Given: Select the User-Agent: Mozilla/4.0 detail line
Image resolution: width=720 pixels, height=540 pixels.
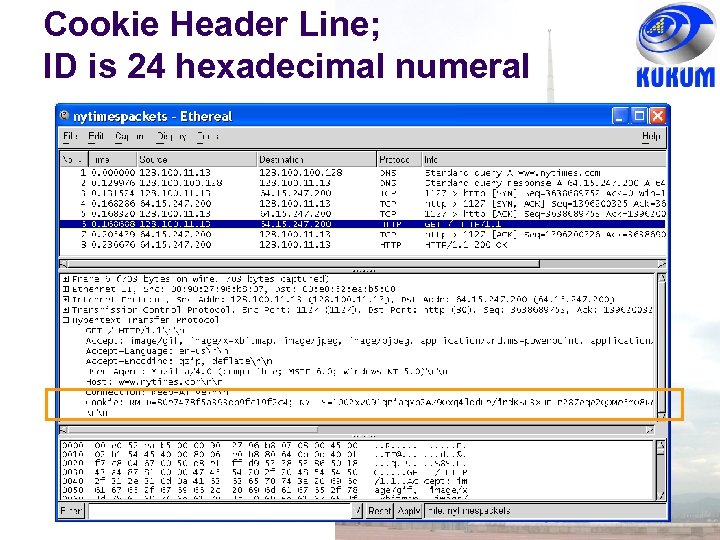Looking at the screenshot, I should [x=267, y=371].
